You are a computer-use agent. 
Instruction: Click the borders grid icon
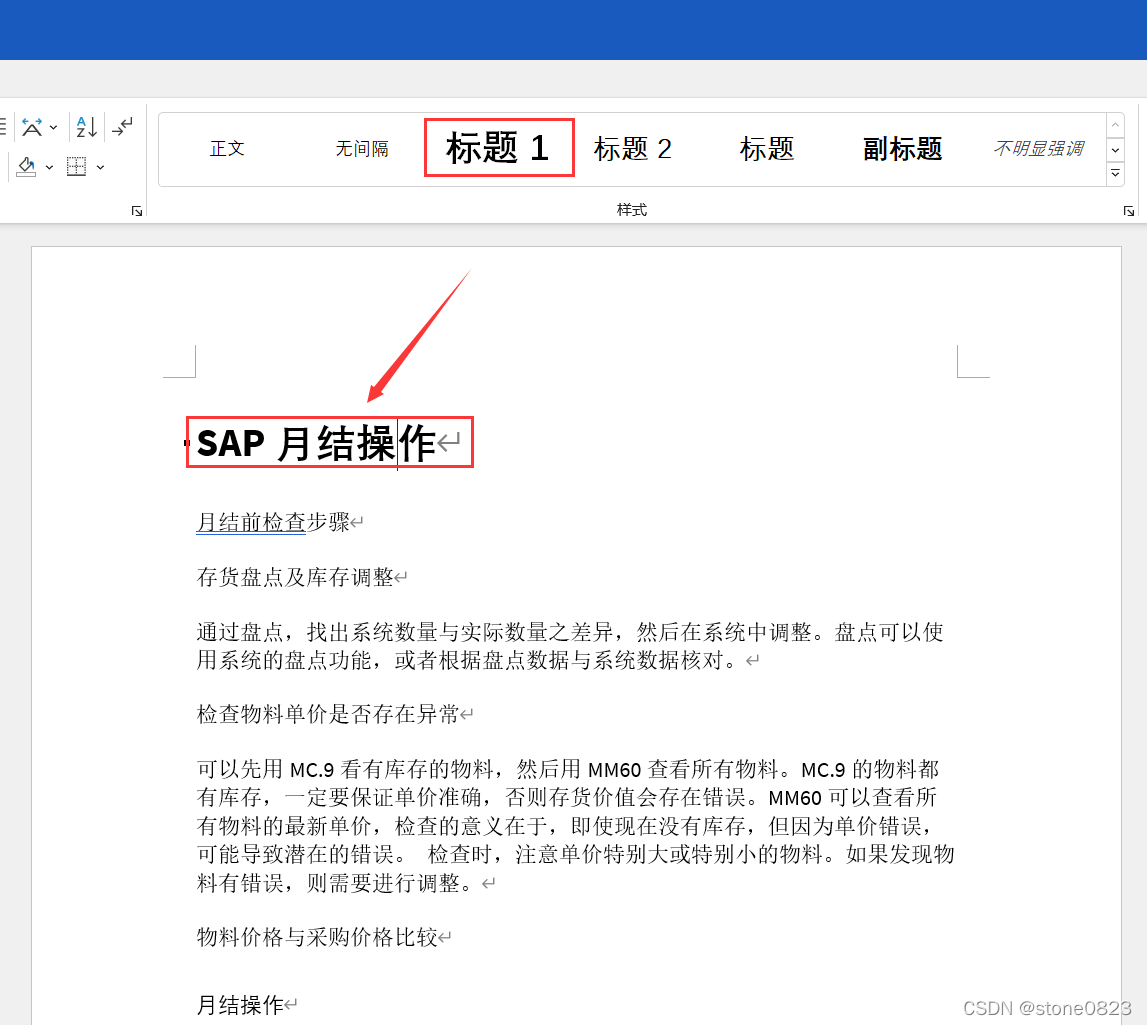pyautogui.click(x=76, y=167)
